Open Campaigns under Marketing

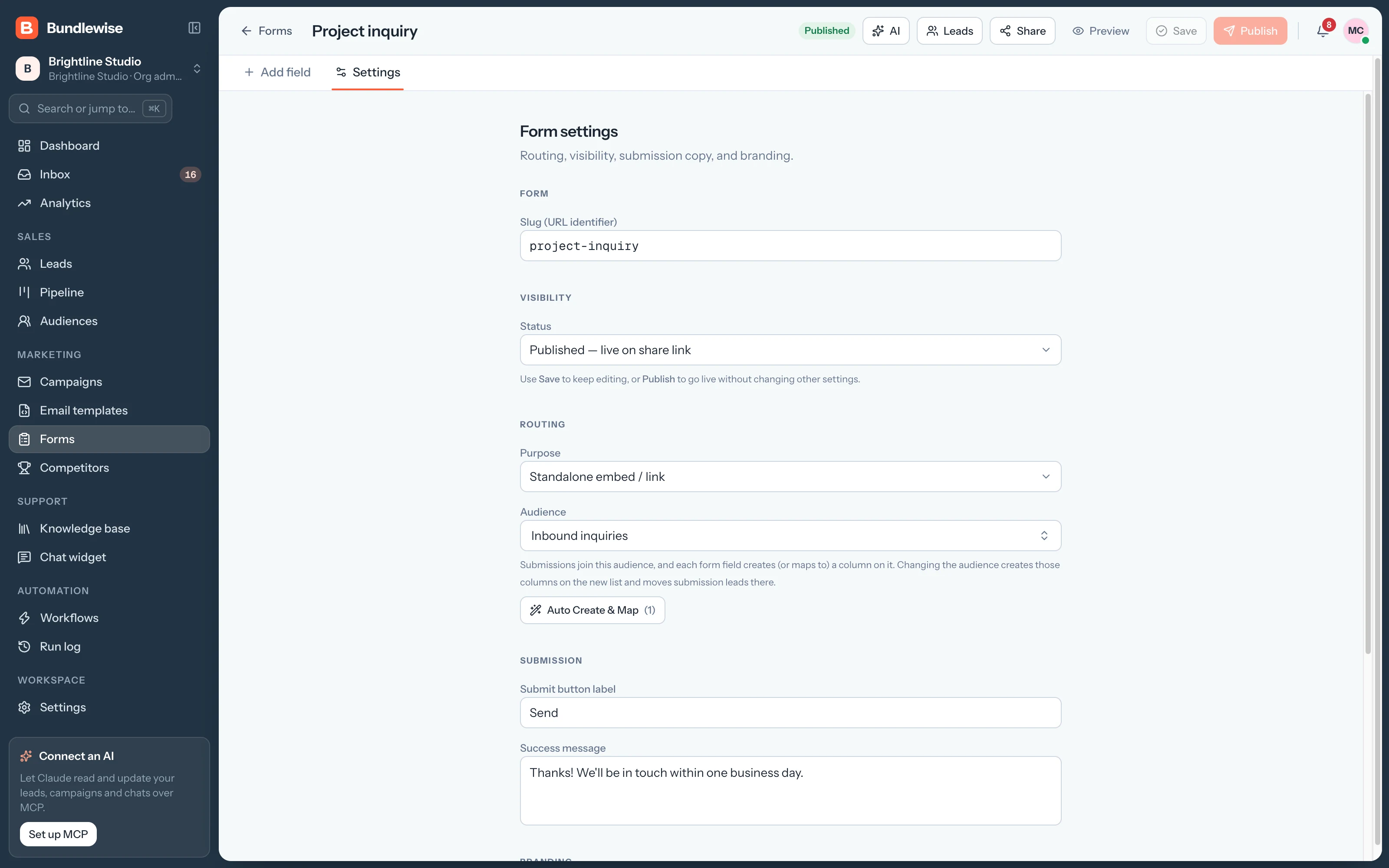point(109,382)
